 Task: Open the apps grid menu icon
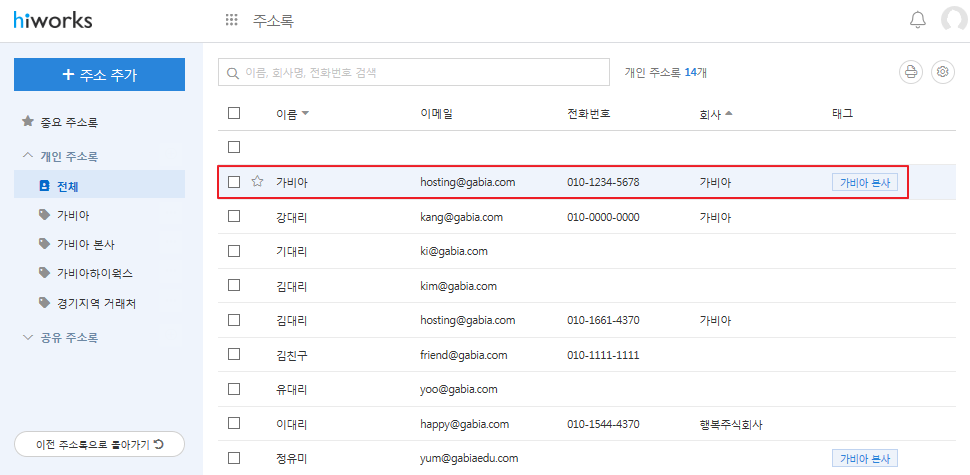coord(232,20)
